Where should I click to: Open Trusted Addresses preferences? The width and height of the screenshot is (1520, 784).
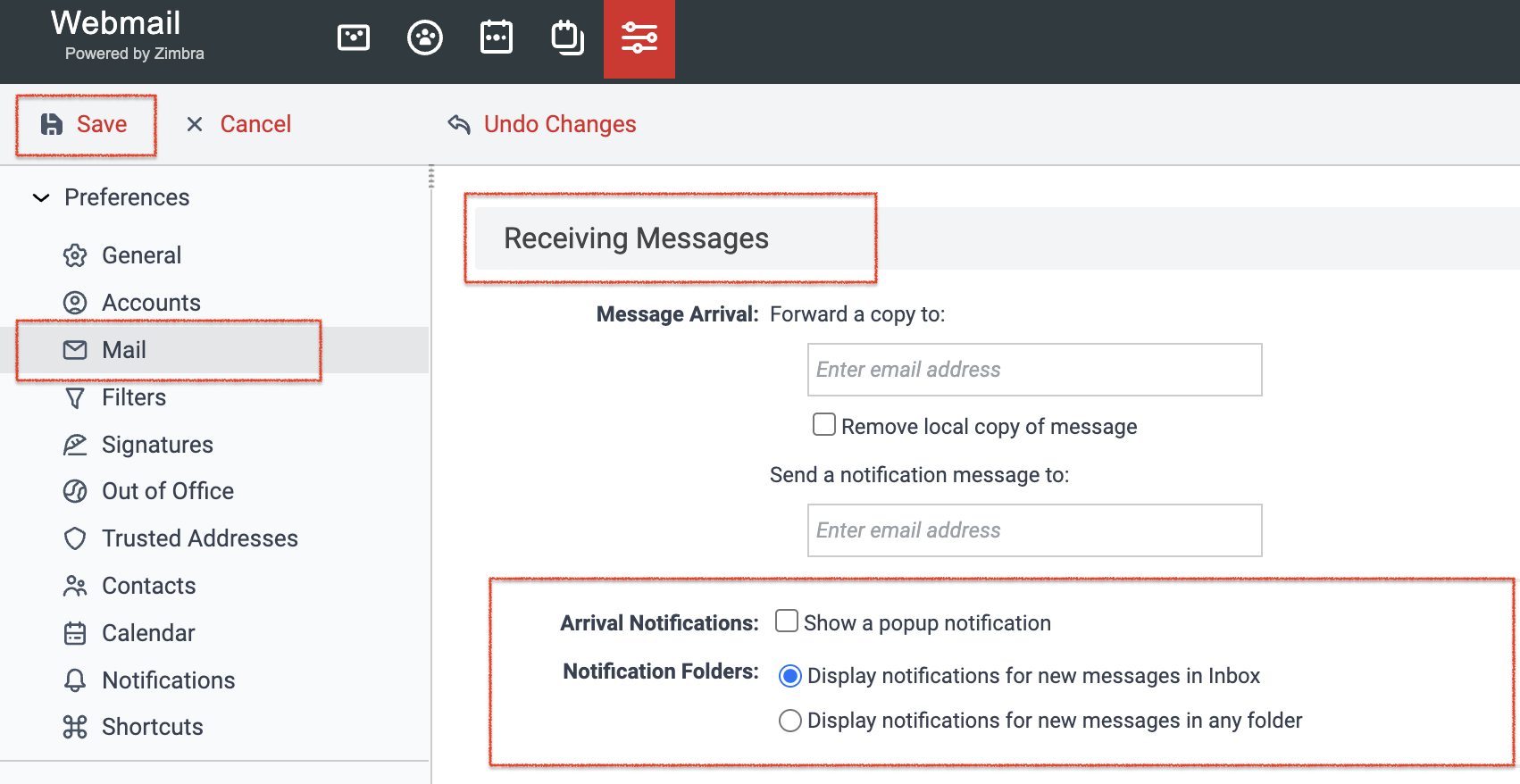(x=200, y=538)
